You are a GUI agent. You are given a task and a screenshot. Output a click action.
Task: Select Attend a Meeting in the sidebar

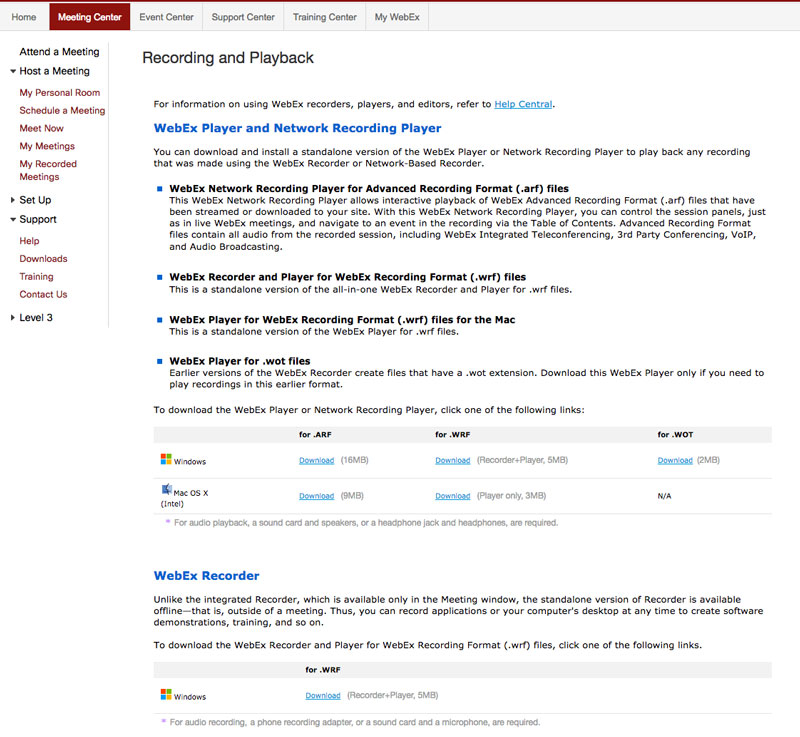[59, 51]
